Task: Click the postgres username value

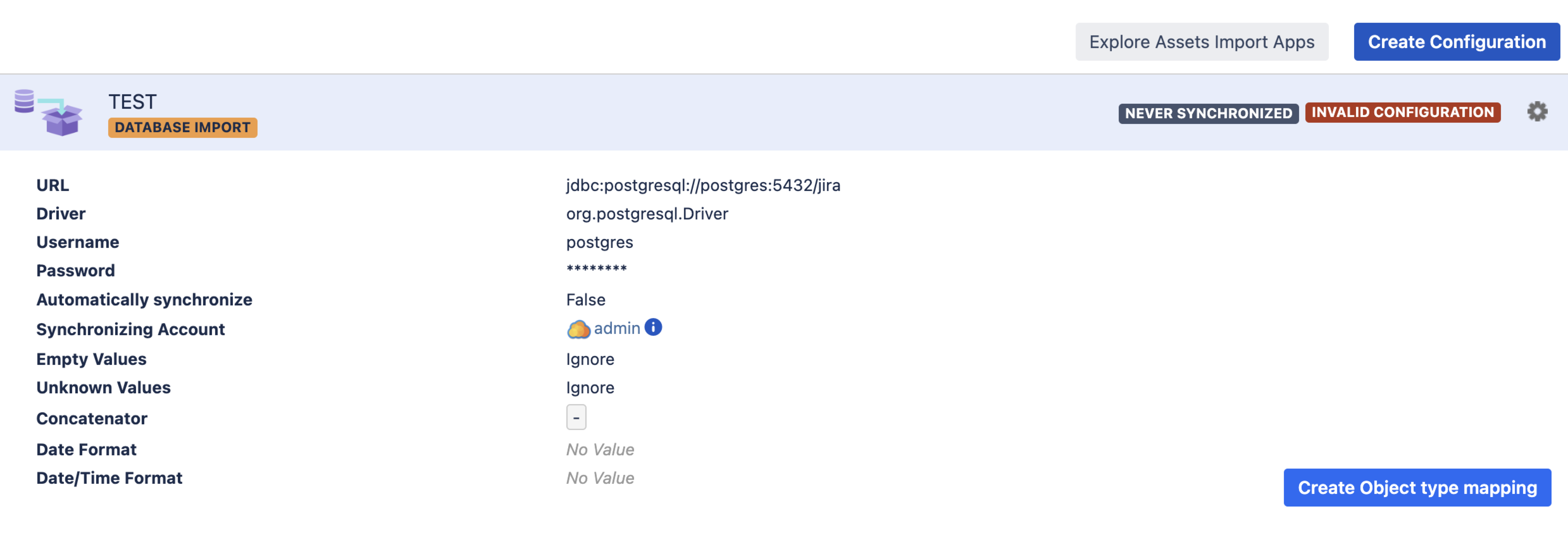Action: 599,242
